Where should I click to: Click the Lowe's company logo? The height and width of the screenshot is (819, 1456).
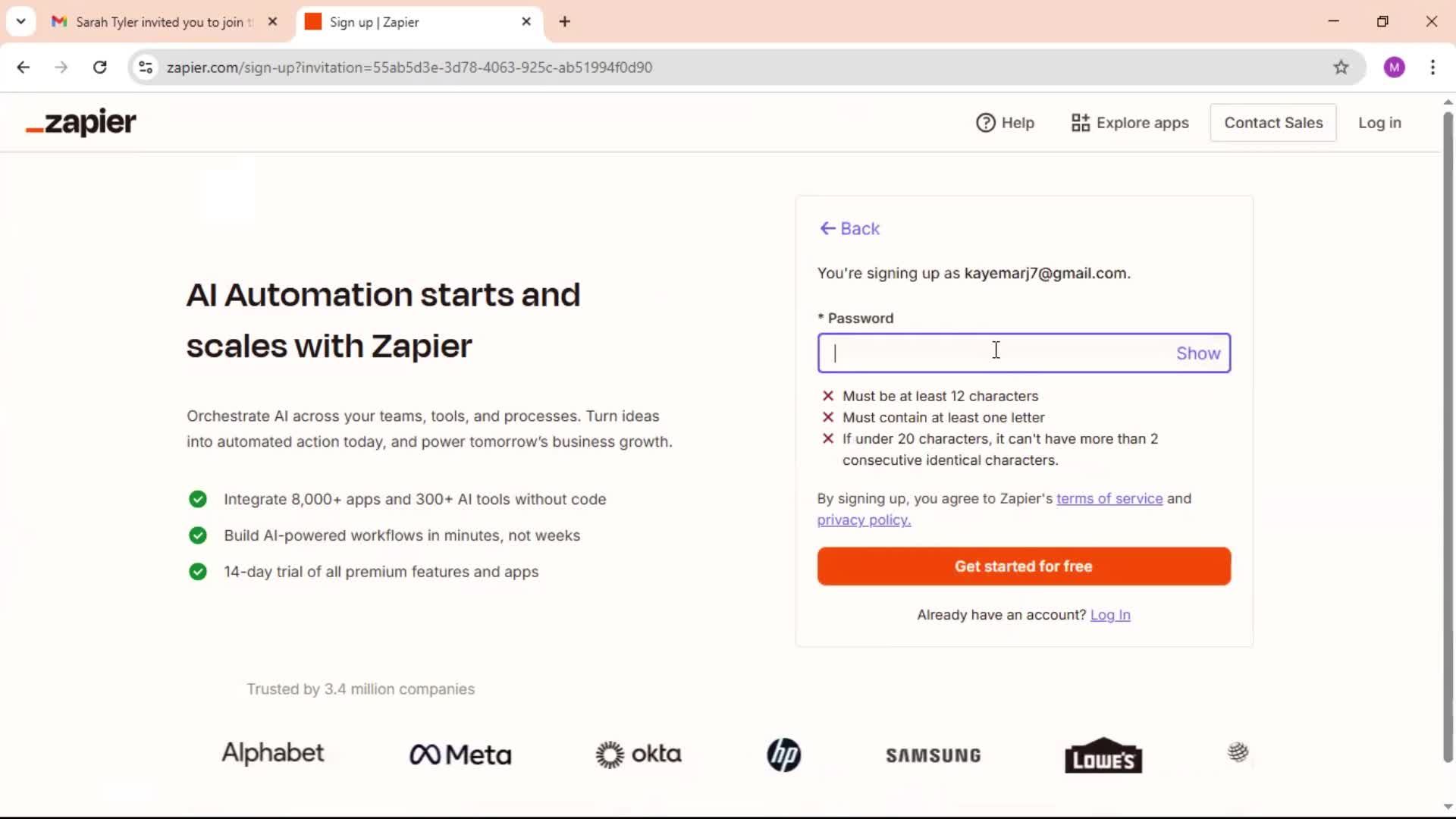pyautogui.click(x=1103, y=755)
